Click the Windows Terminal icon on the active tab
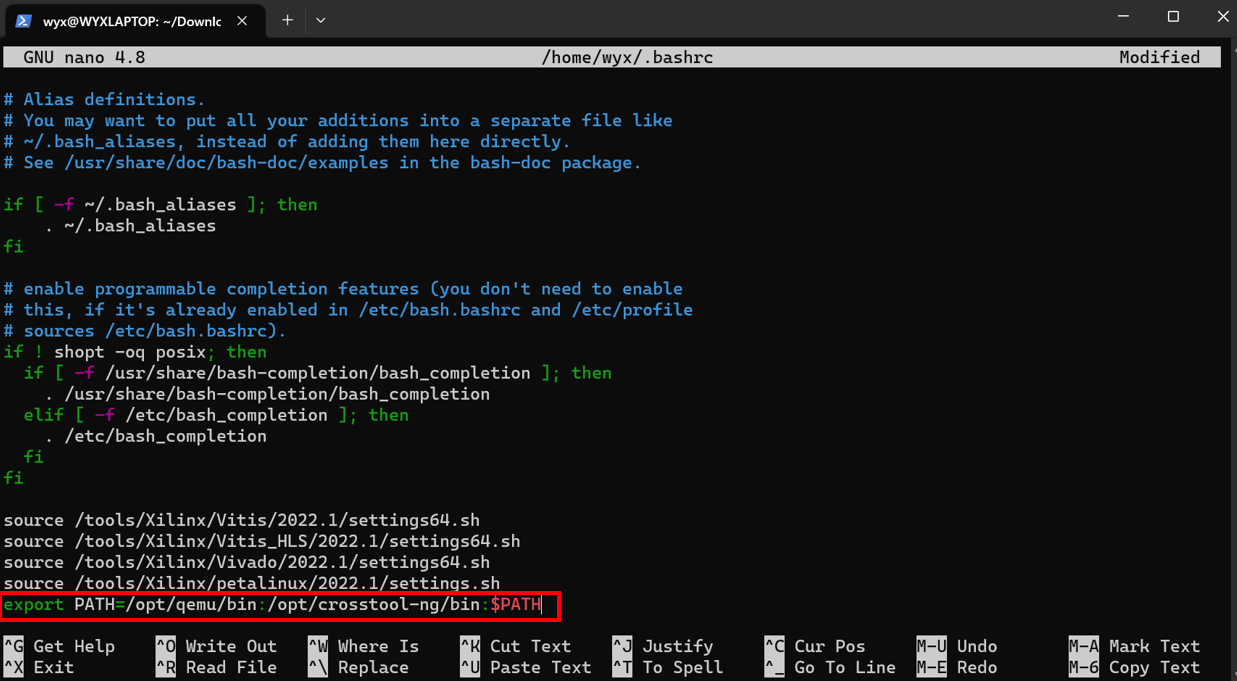Viewport: 1237px width, 681px height. click(x=22, y=20)
